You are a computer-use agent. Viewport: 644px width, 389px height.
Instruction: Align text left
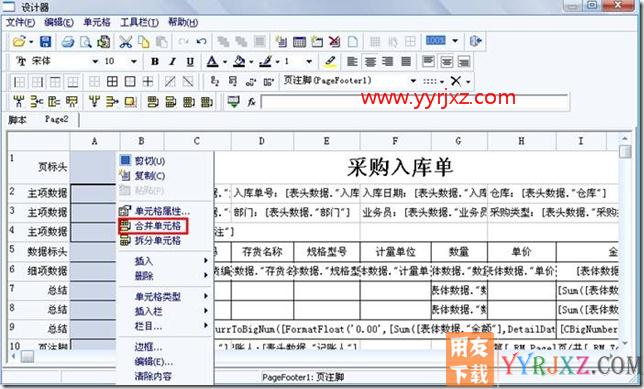tap(352, 62)
